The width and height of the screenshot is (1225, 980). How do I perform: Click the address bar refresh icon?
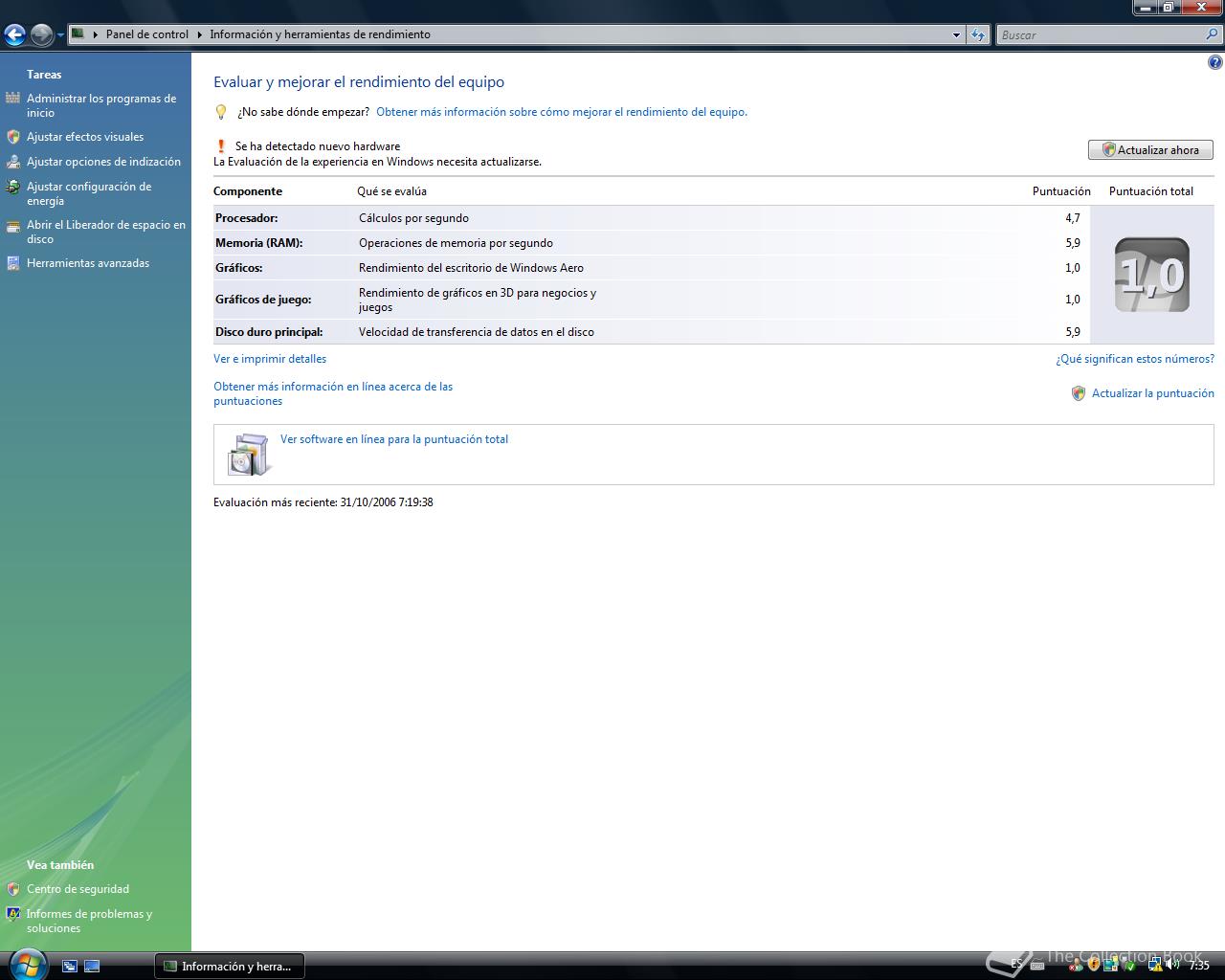point(977,34)
